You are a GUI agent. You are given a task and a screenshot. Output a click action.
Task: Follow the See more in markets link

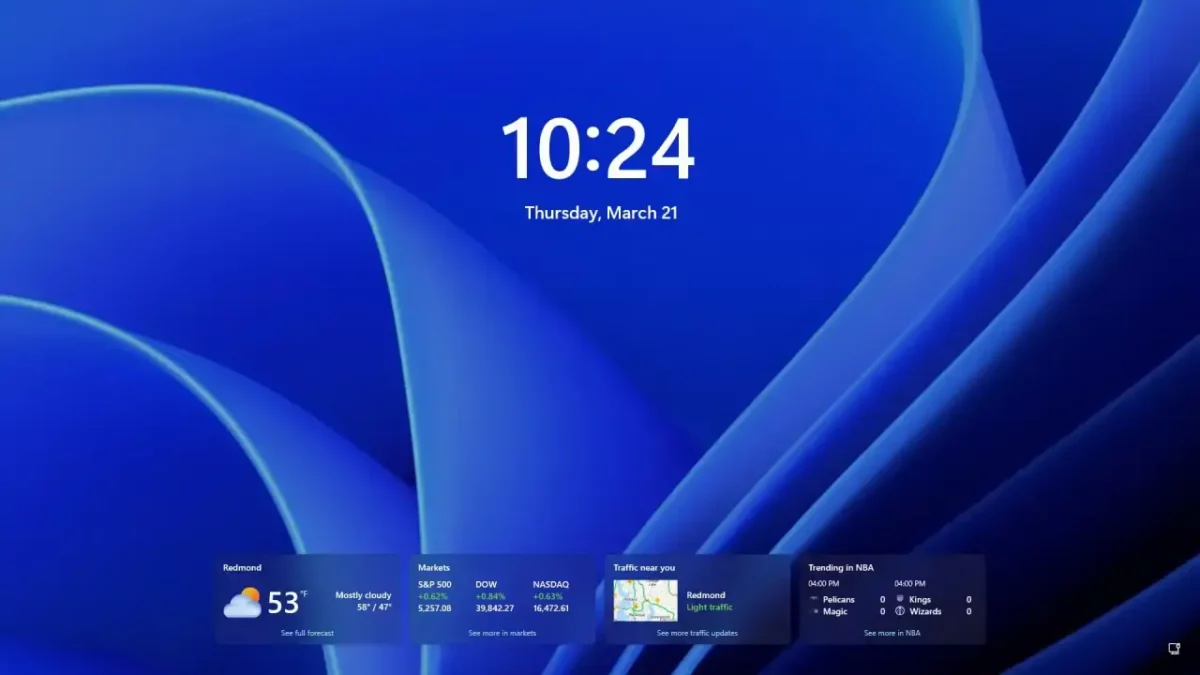(x=502, y=633)
